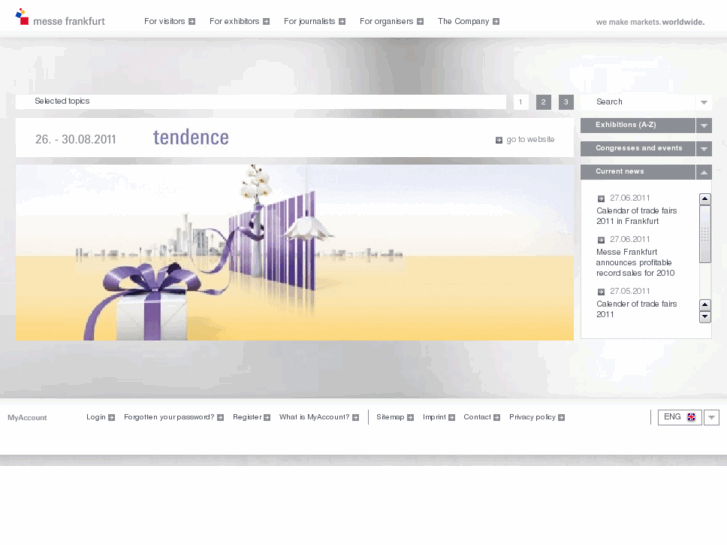Click arrow icon before 27.05.2011 news

click(x=601, y=292)
